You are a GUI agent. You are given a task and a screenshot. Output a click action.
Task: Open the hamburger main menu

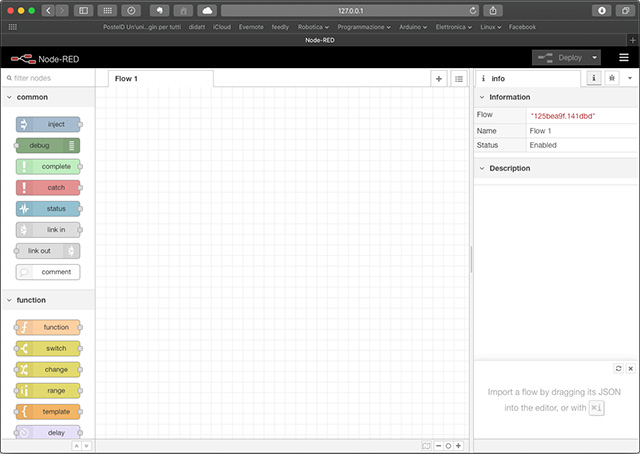624,57
